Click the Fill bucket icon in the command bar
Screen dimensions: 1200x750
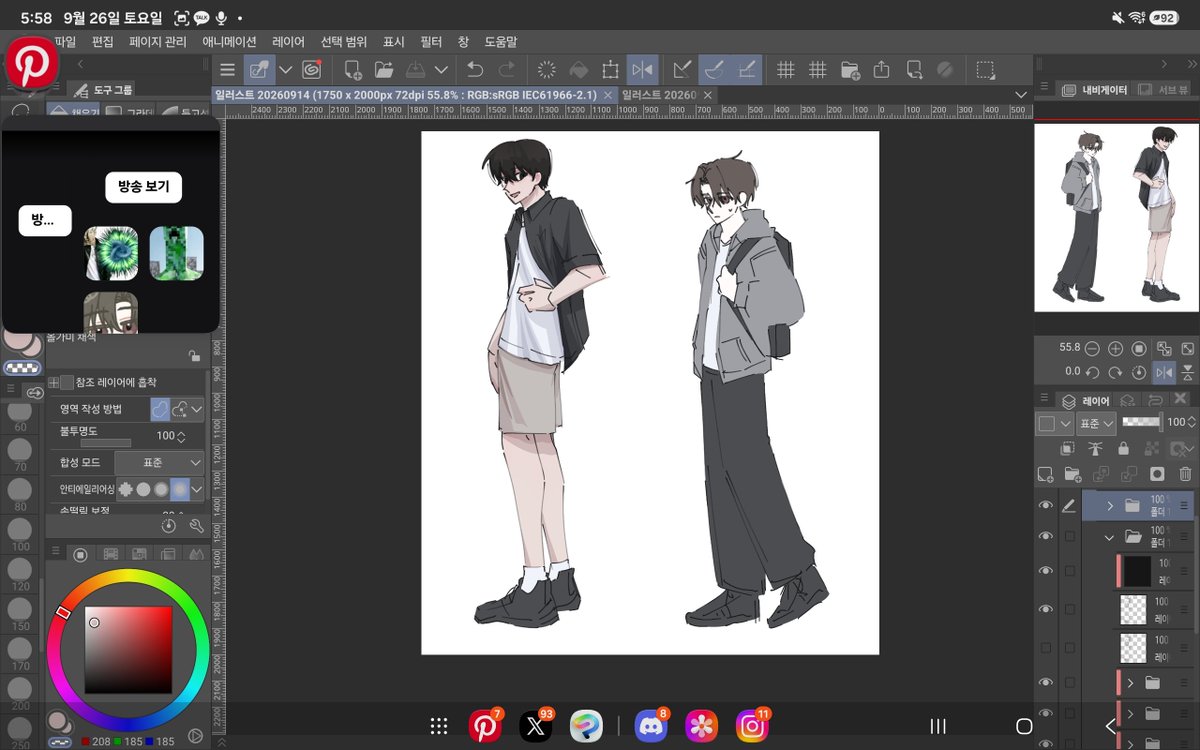578,70
